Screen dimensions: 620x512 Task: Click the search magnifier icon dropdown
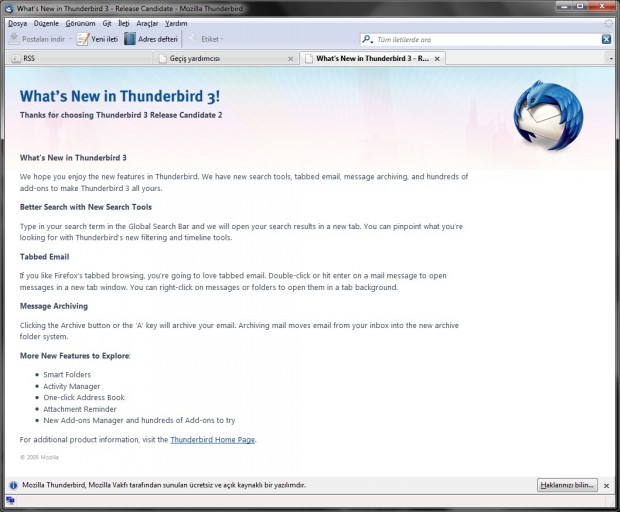tap(367, 39)
